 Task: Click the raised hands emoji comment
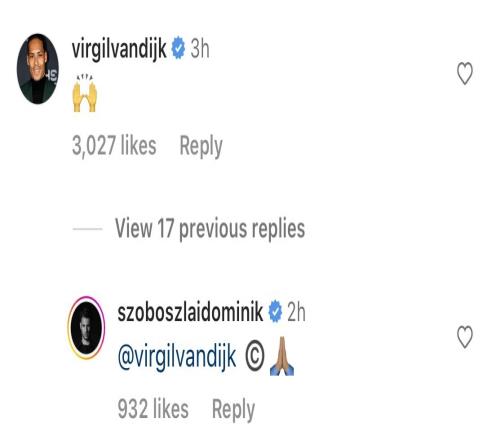[x=85, y=93]
